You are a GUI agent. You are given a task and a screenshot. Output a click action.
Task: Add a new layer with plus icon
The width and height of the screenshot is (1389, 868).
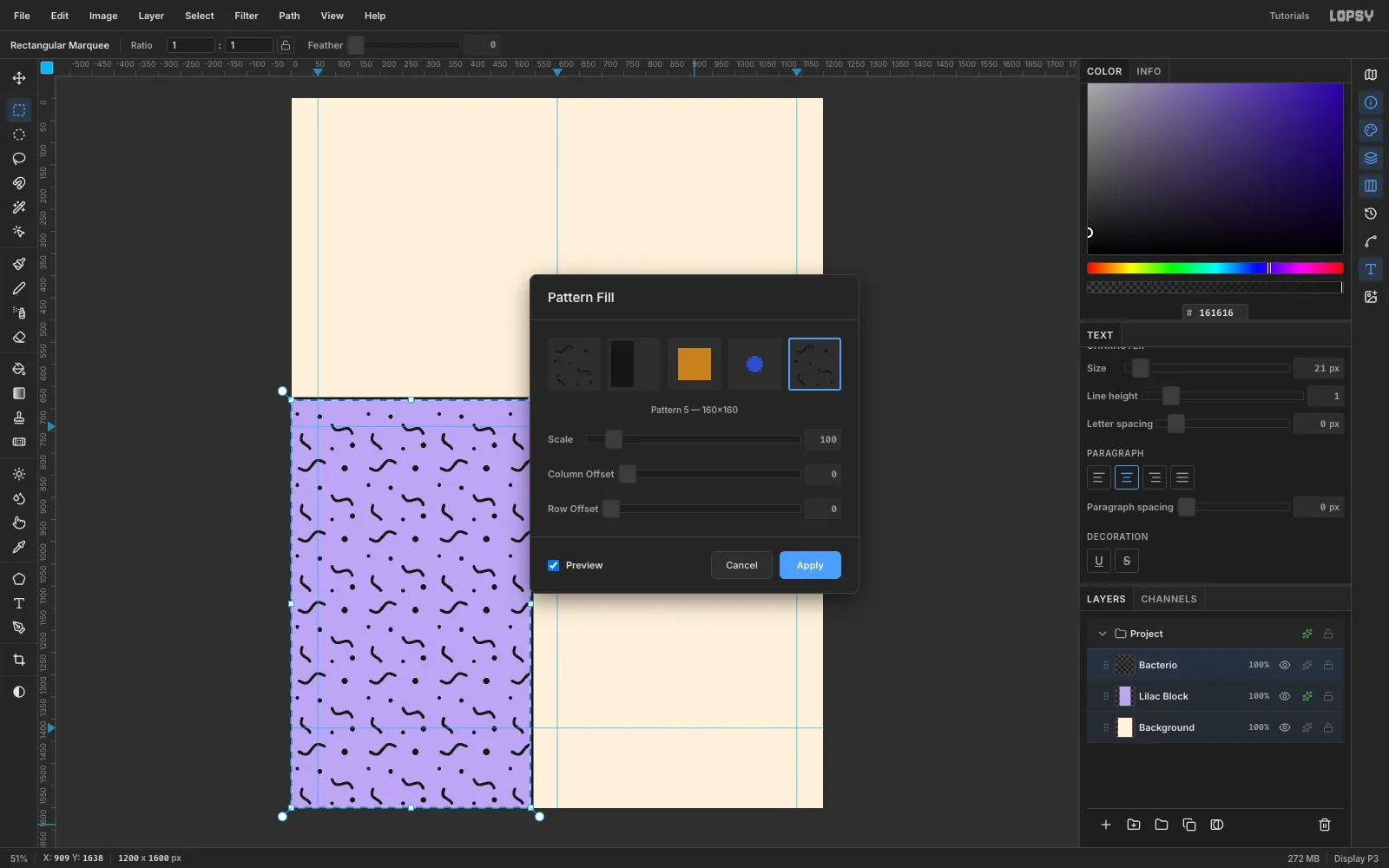pyautogui.click(x=1106, y=825)
